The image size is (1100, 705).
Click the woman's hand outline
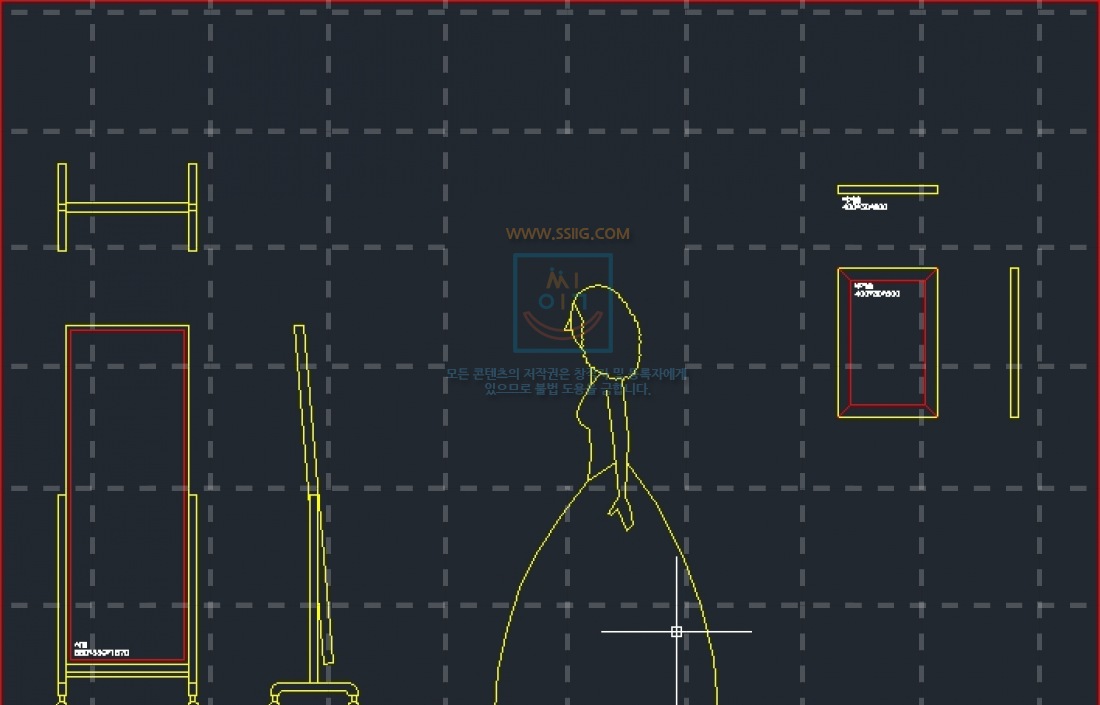[x=623, y=510]
